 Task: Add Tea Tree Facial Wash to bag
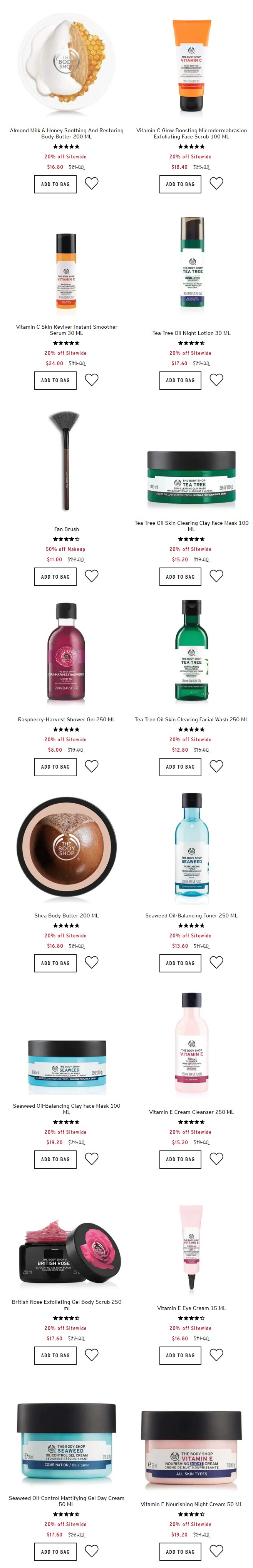coord(181,767)
